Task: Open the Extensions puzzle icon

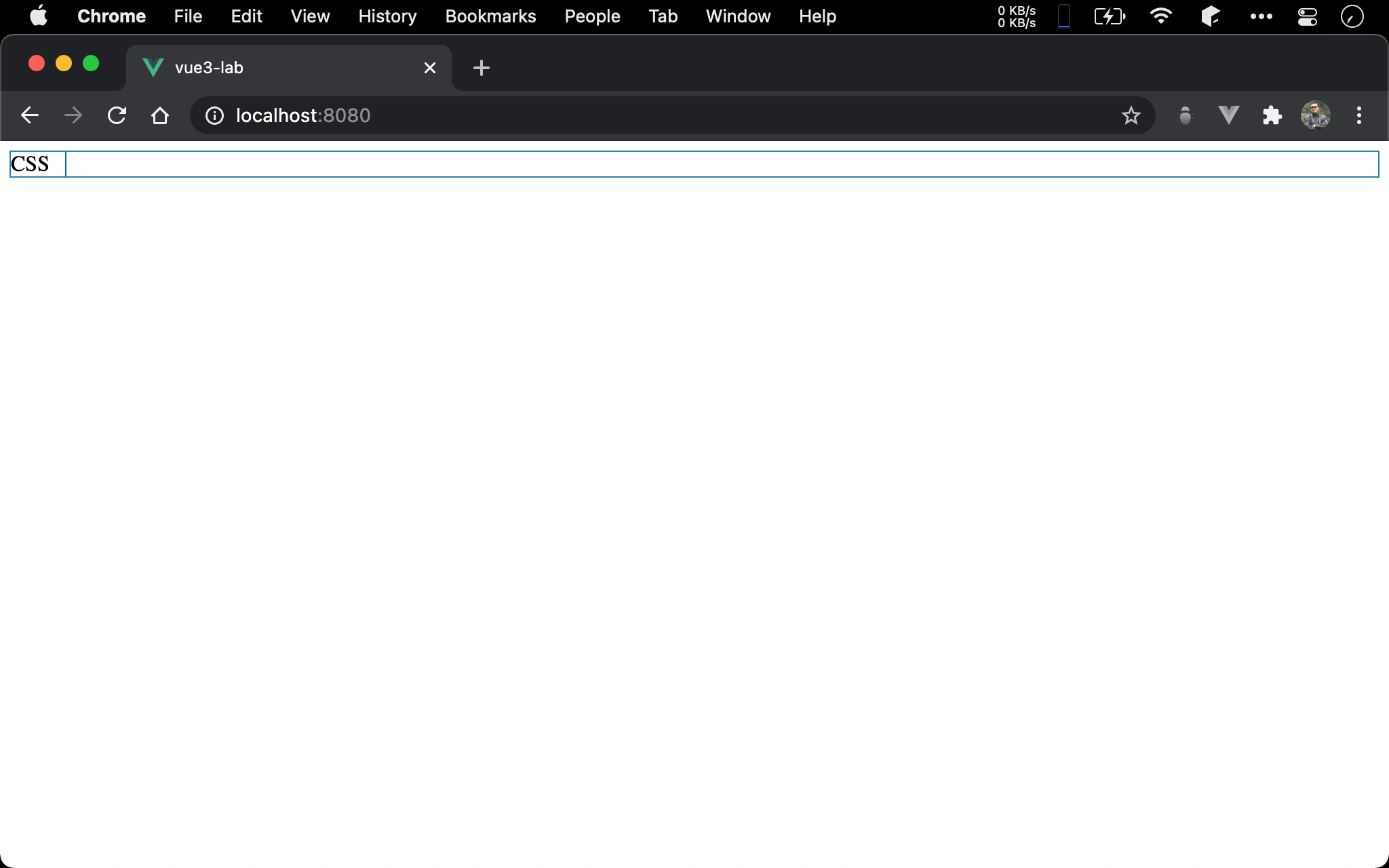Action: tap(1272, 115)
